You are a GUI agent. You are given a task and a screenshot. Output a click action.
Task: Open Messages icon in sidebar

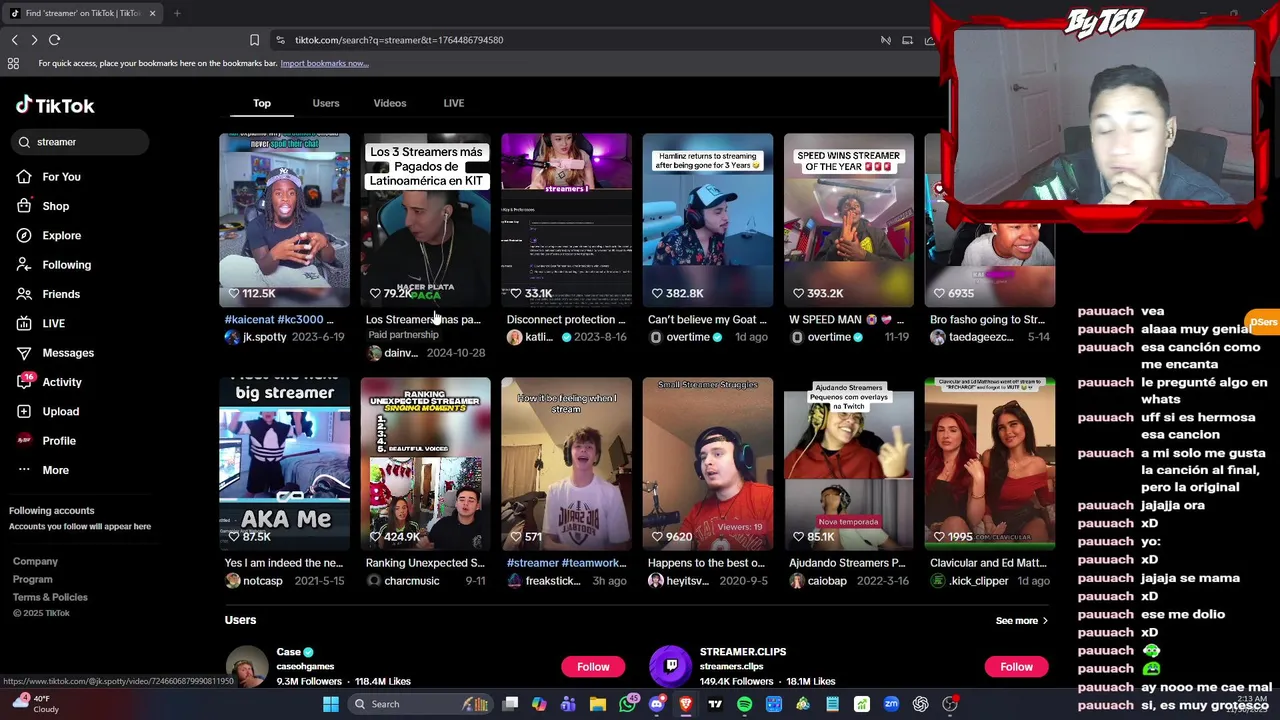coord(24,353)
